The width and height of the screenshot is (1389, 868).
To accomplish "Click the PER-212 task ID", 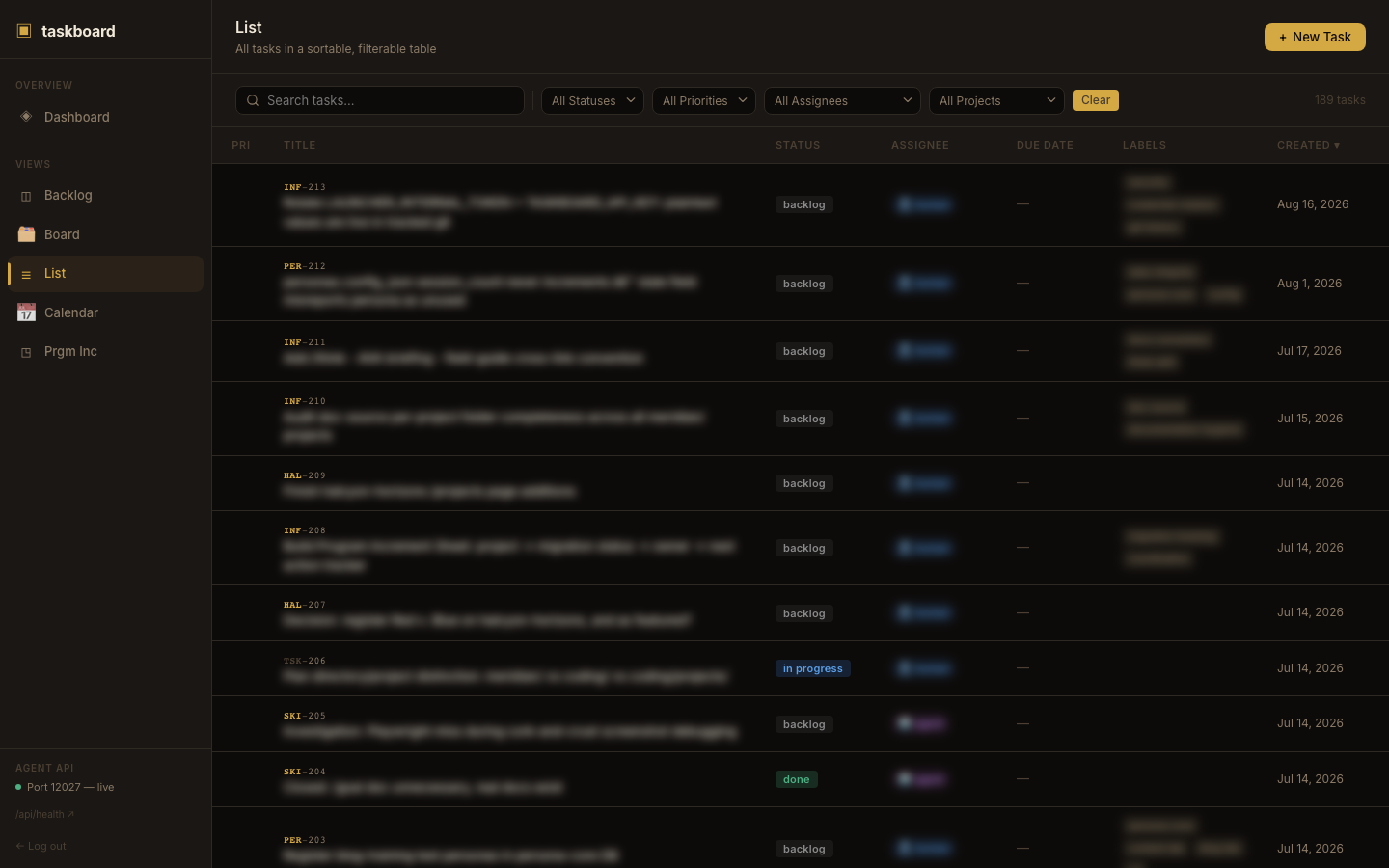I will pyautogui.click(x=305, y=266).
